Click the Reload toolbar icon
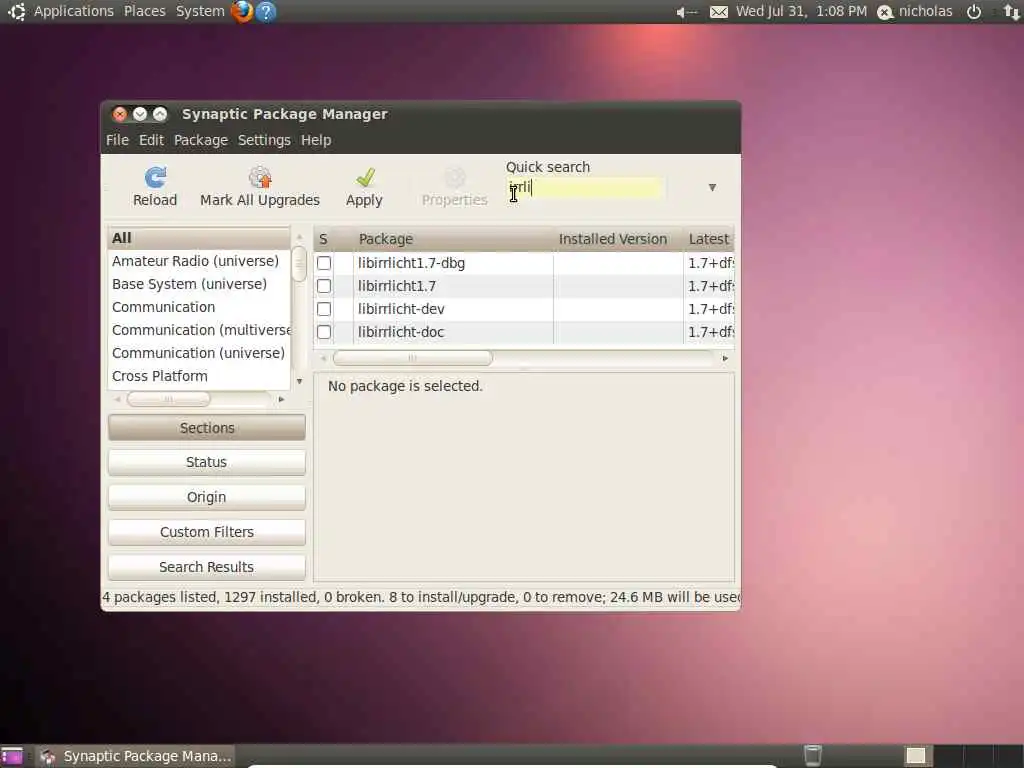This screenshot has width=1024, height=768. tap(155, 177)
